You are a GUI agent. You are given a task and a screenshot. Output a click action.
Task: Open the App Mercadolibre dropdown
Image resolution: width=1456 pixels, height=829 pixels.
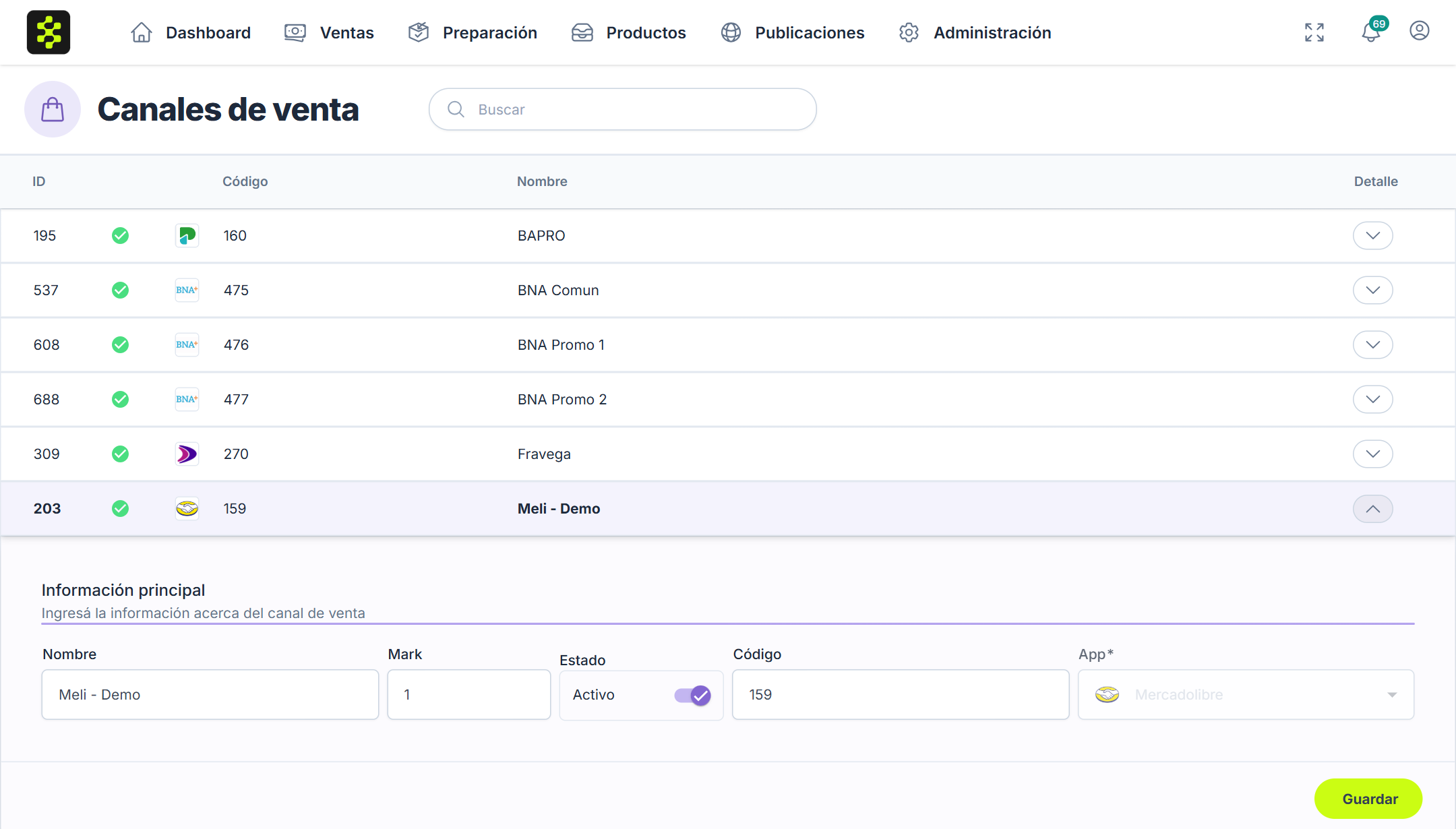pos(1246,694)
